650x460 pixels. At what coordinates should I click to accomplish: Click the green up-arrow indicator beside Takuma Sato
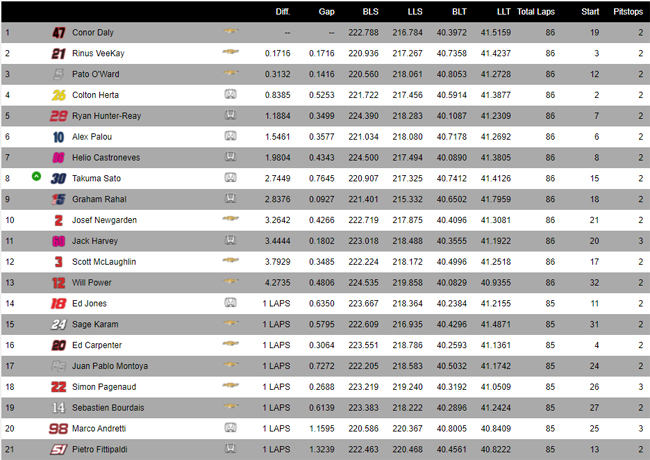pos(36,177)
